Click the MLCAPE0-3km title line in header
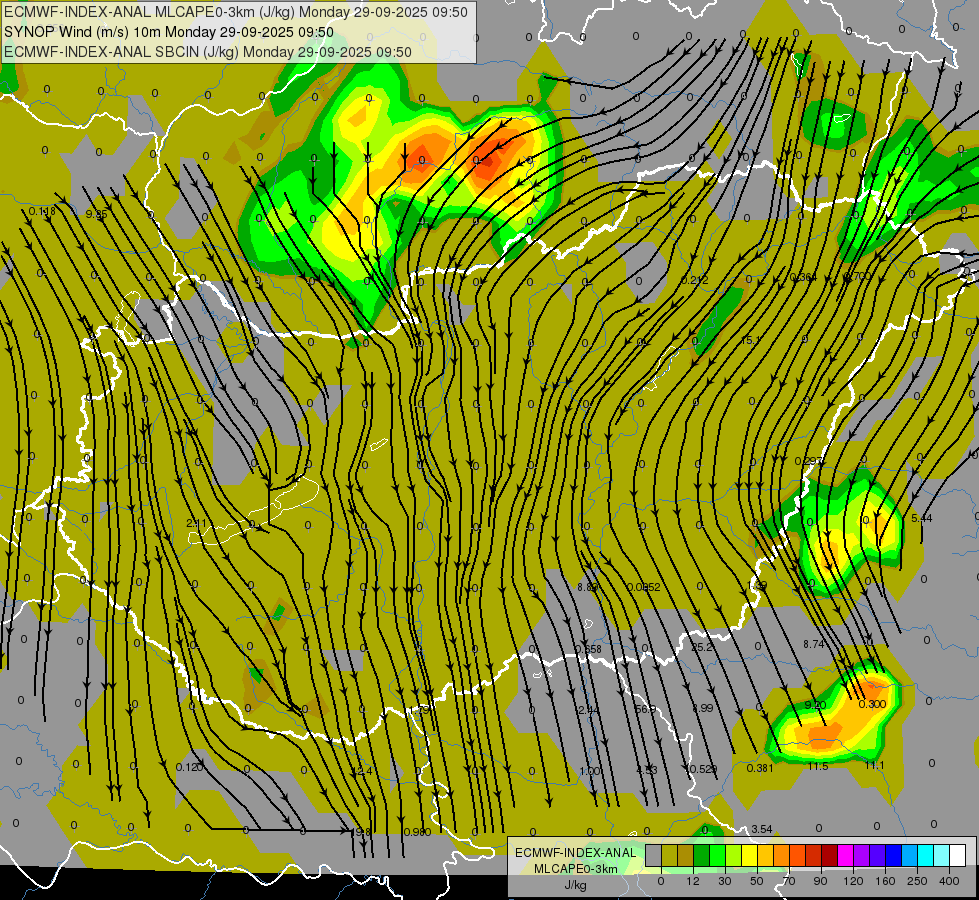Image resolution: width=979 pixels, height=900 pixels. tap(235, 12)
